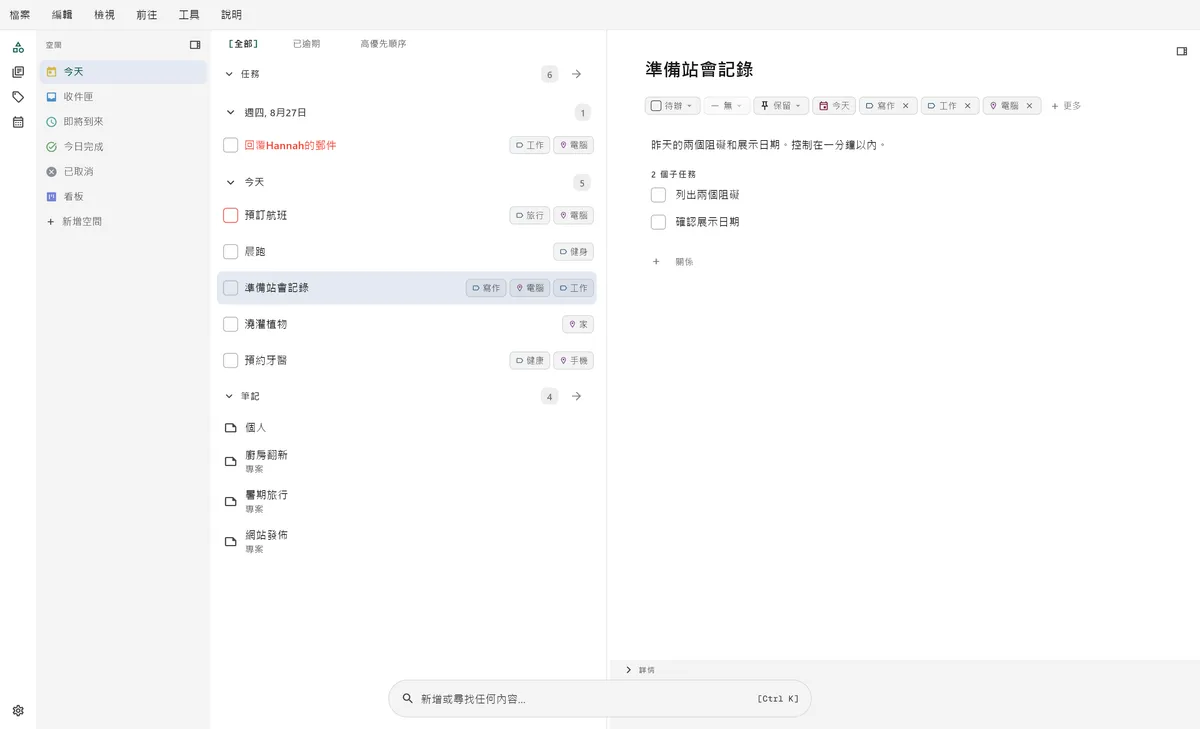Open 筆記 section with the arrow icon
The width and height of the screenshot is (1200, 729).
[576, 397]
